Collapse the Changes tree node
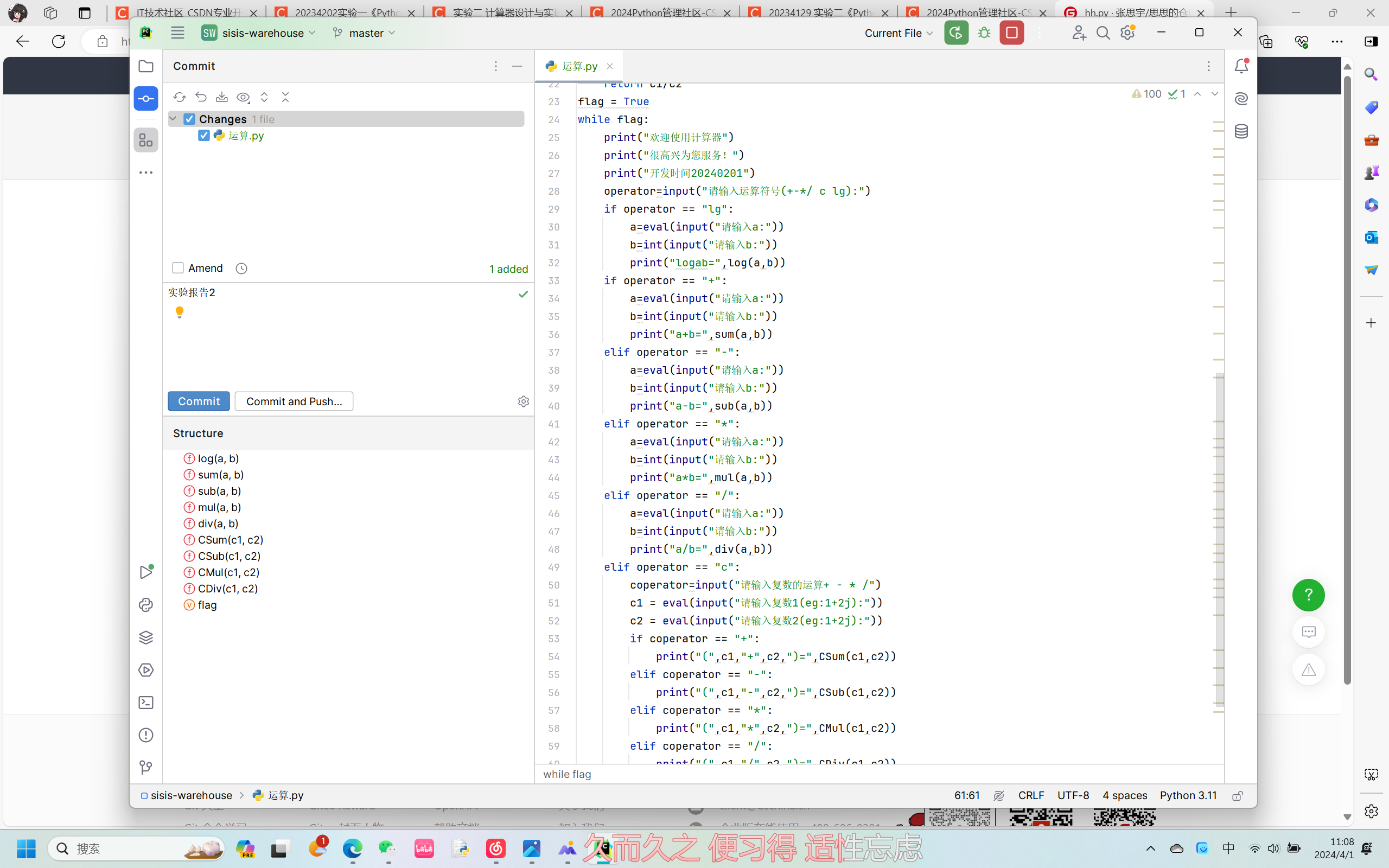Viewport: 1389px width, 868px height. [173, 119]
